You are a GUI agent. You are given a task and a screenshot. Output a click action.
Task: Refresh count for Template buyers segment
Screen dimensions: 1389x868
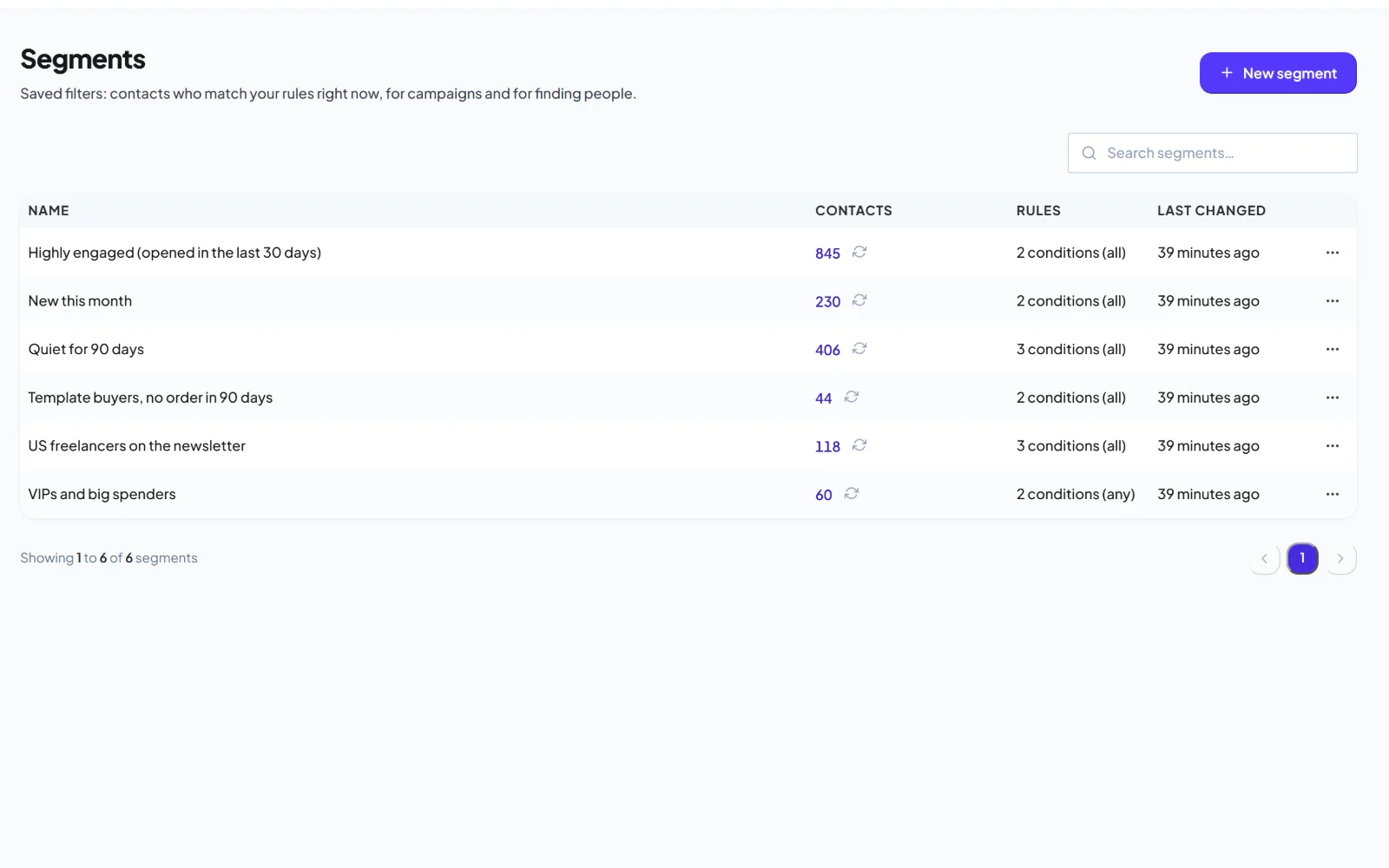pos(852,397)
